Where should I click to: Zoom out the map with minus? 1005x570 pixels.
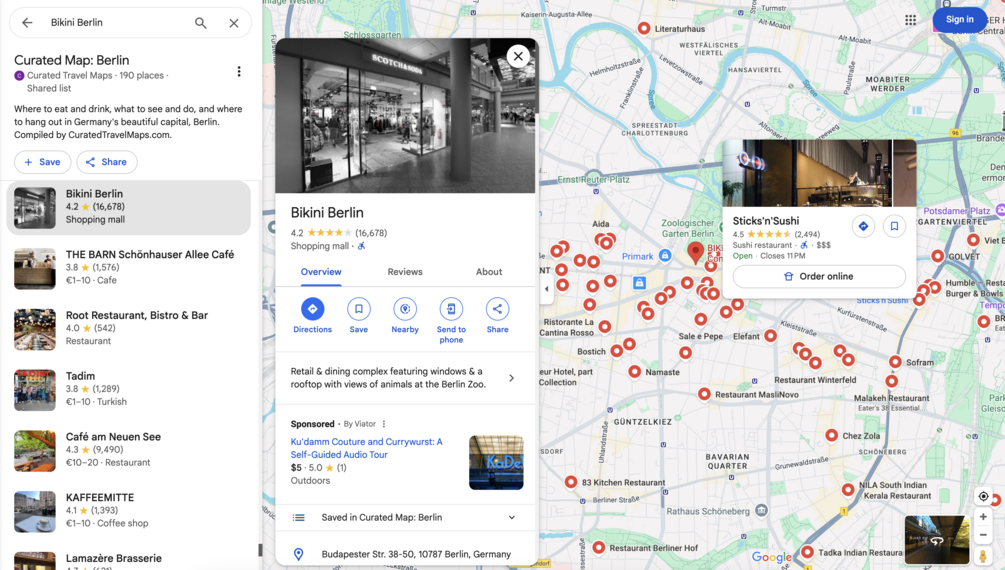coord(983,535)
